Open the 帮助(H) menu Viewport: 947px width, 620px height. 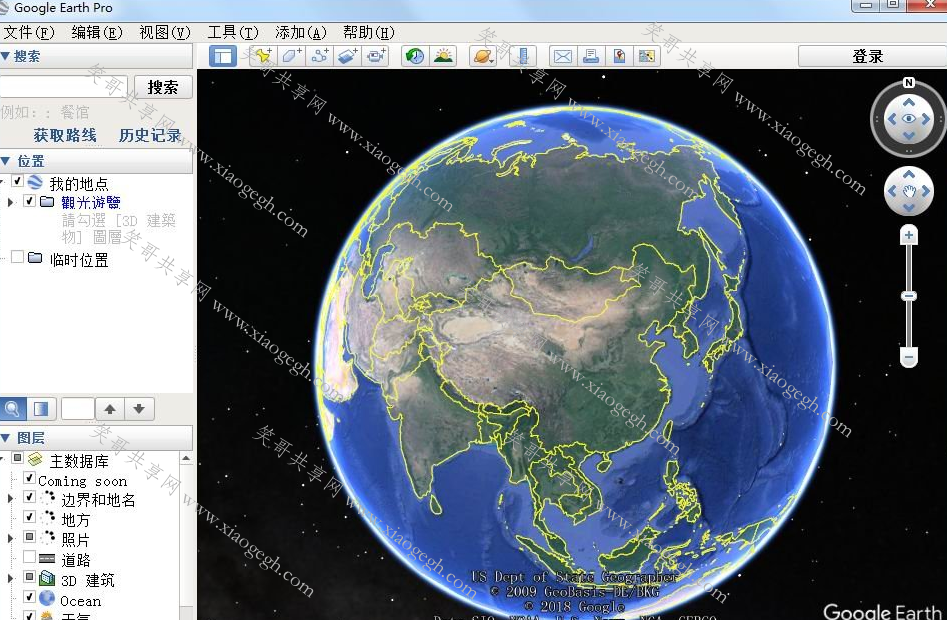point(368,33)
